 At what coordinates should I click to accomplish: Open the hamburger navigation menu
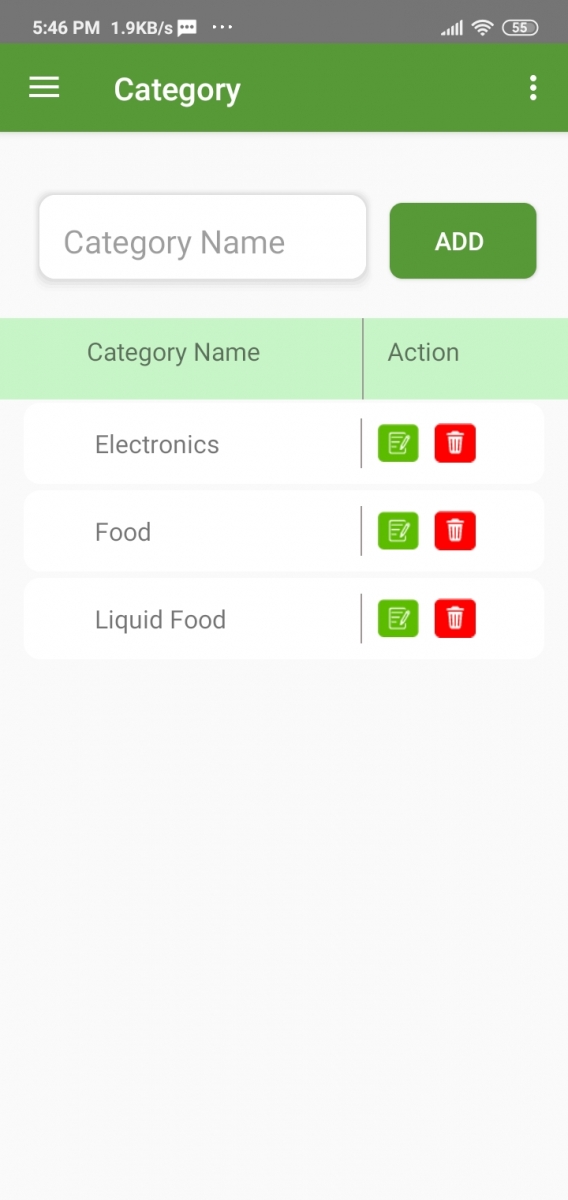44,88
